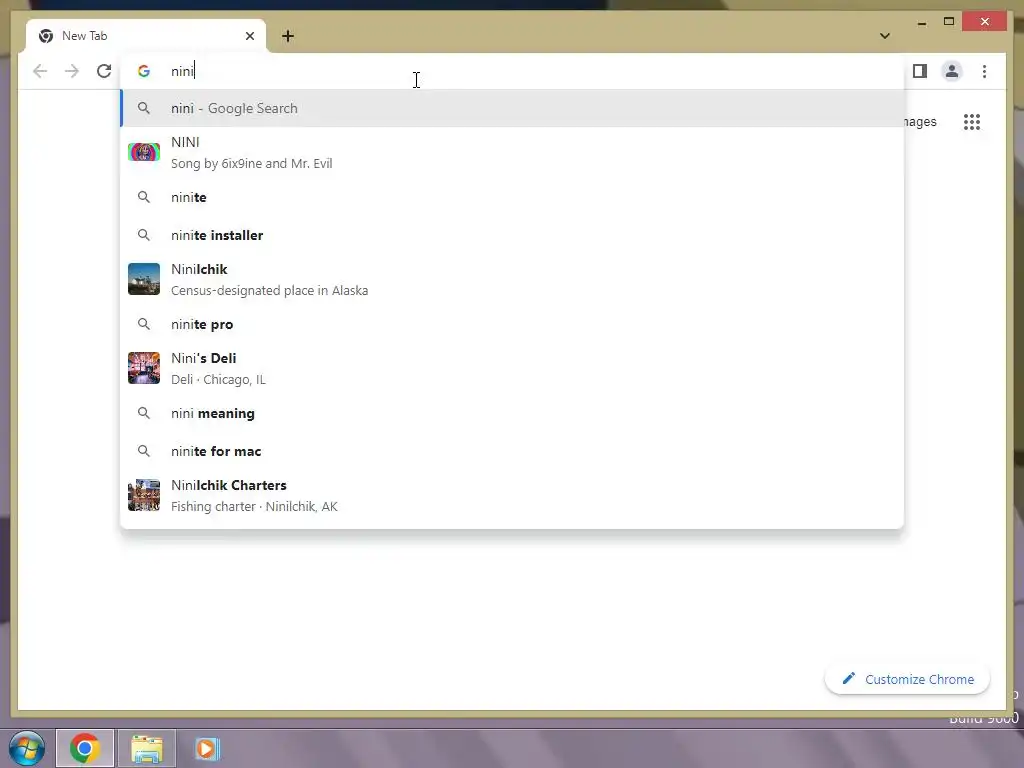Minimize the Chrome window

921,22
